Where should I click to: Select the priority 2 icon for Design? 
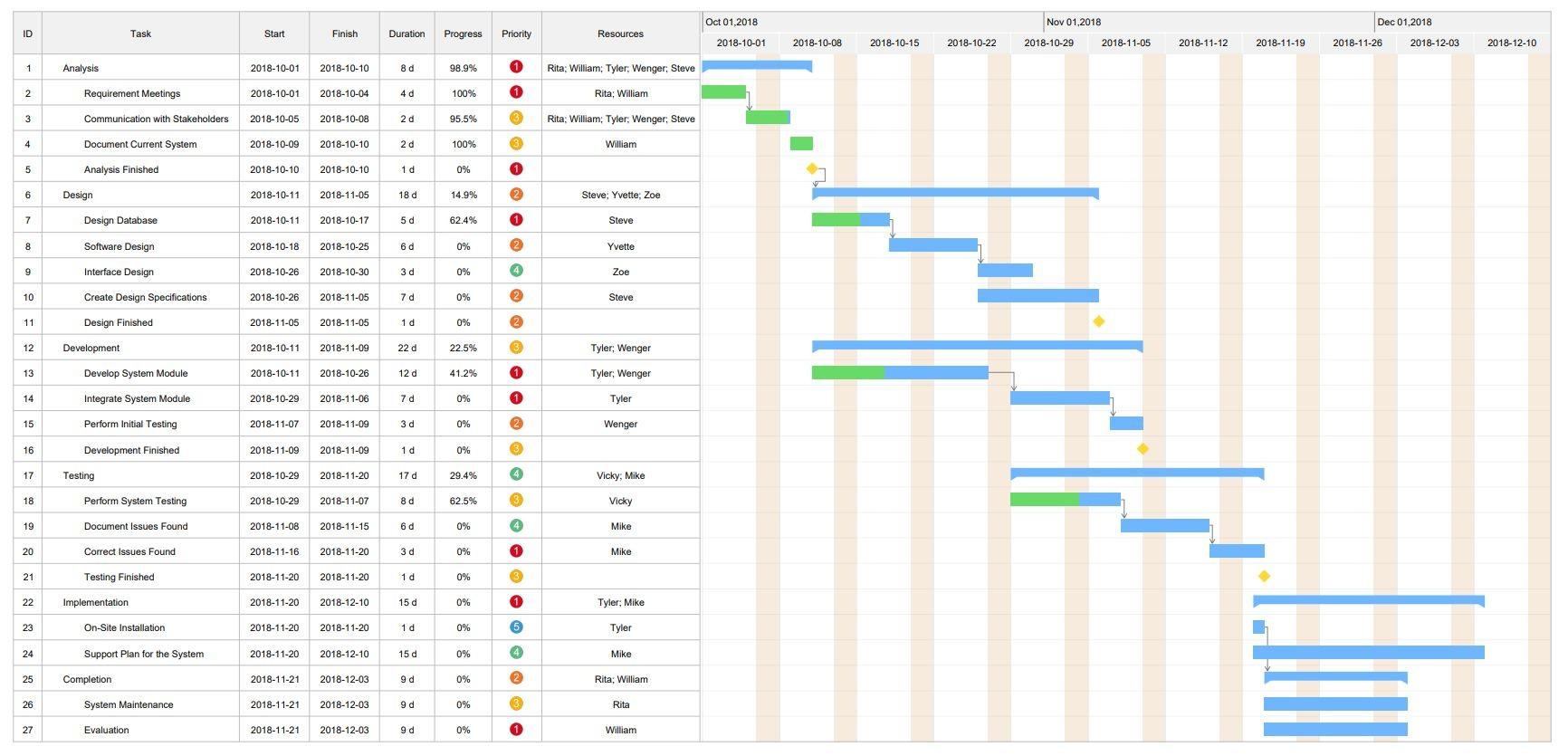(516, 194)
